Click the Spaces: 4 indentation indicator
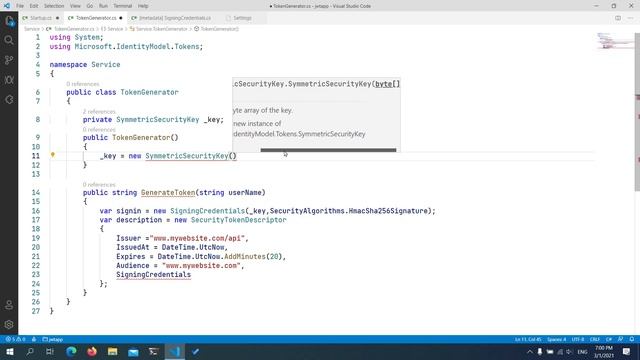The image size is (640, 360). [x=557, y=339]
